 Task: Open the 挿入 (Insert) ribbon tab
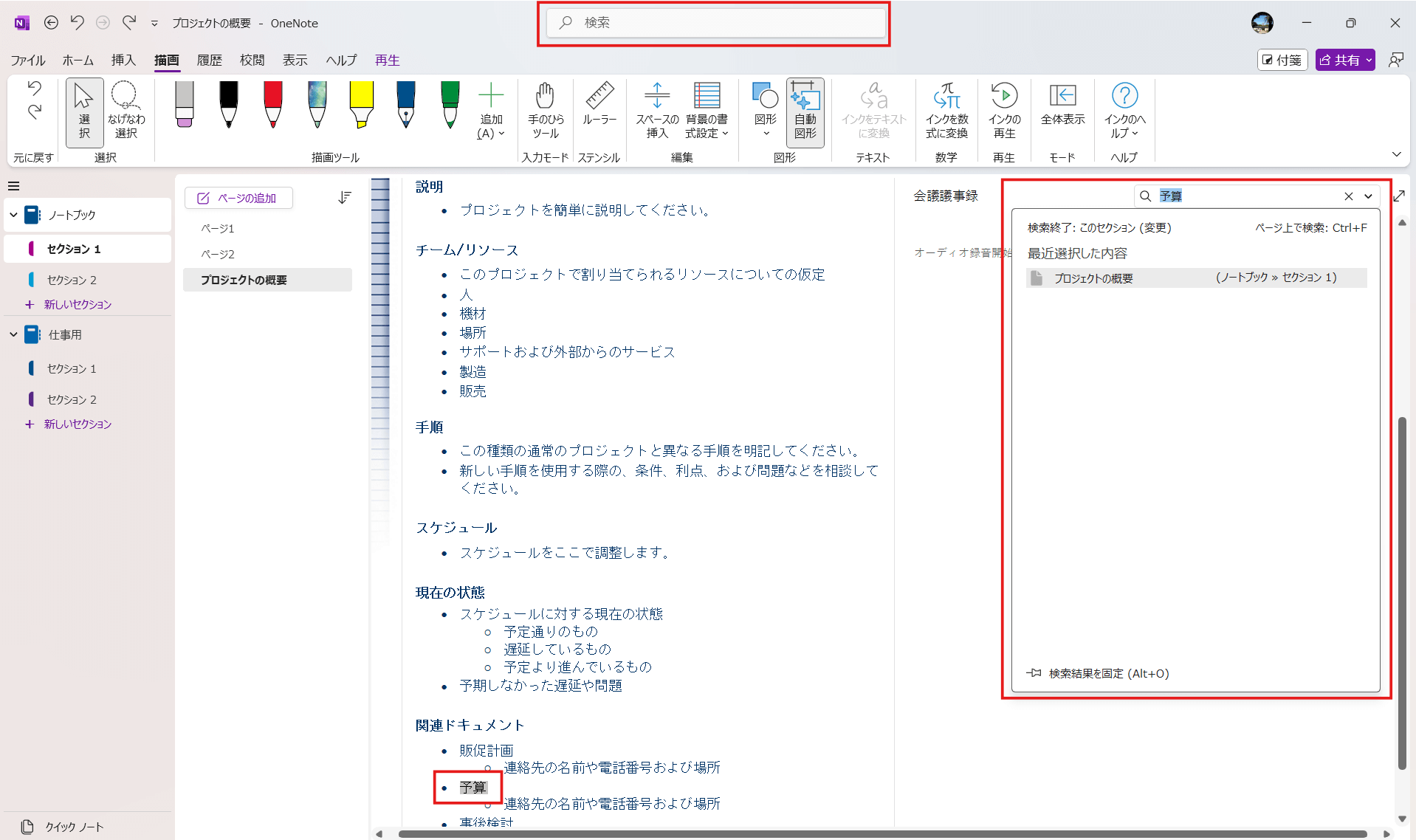pyautogui.click(x=123, y=61)
